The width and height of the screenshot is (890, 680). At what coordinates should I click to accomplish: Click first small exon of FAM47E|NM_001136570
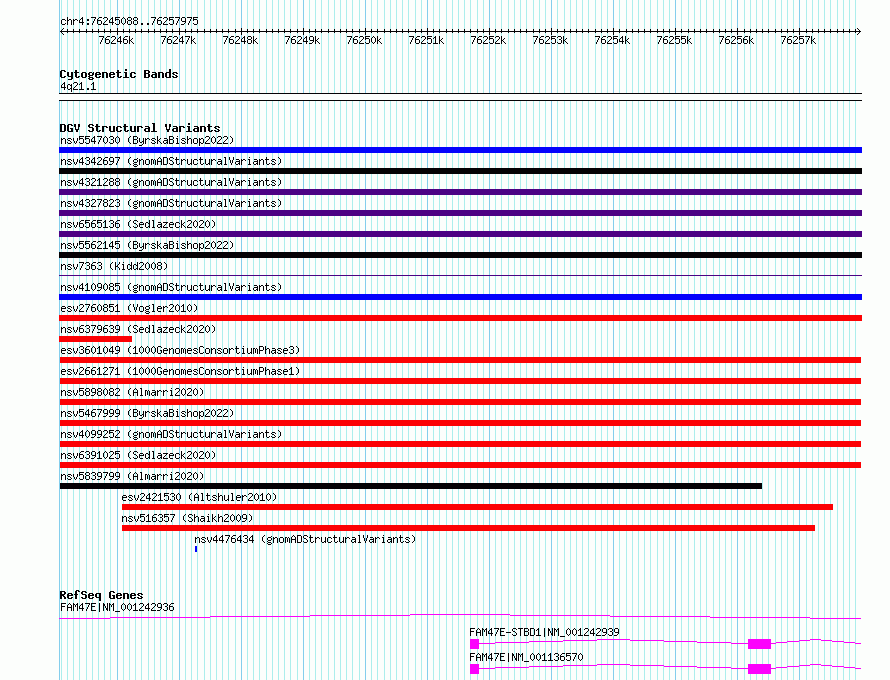click(x=475, y=669)
